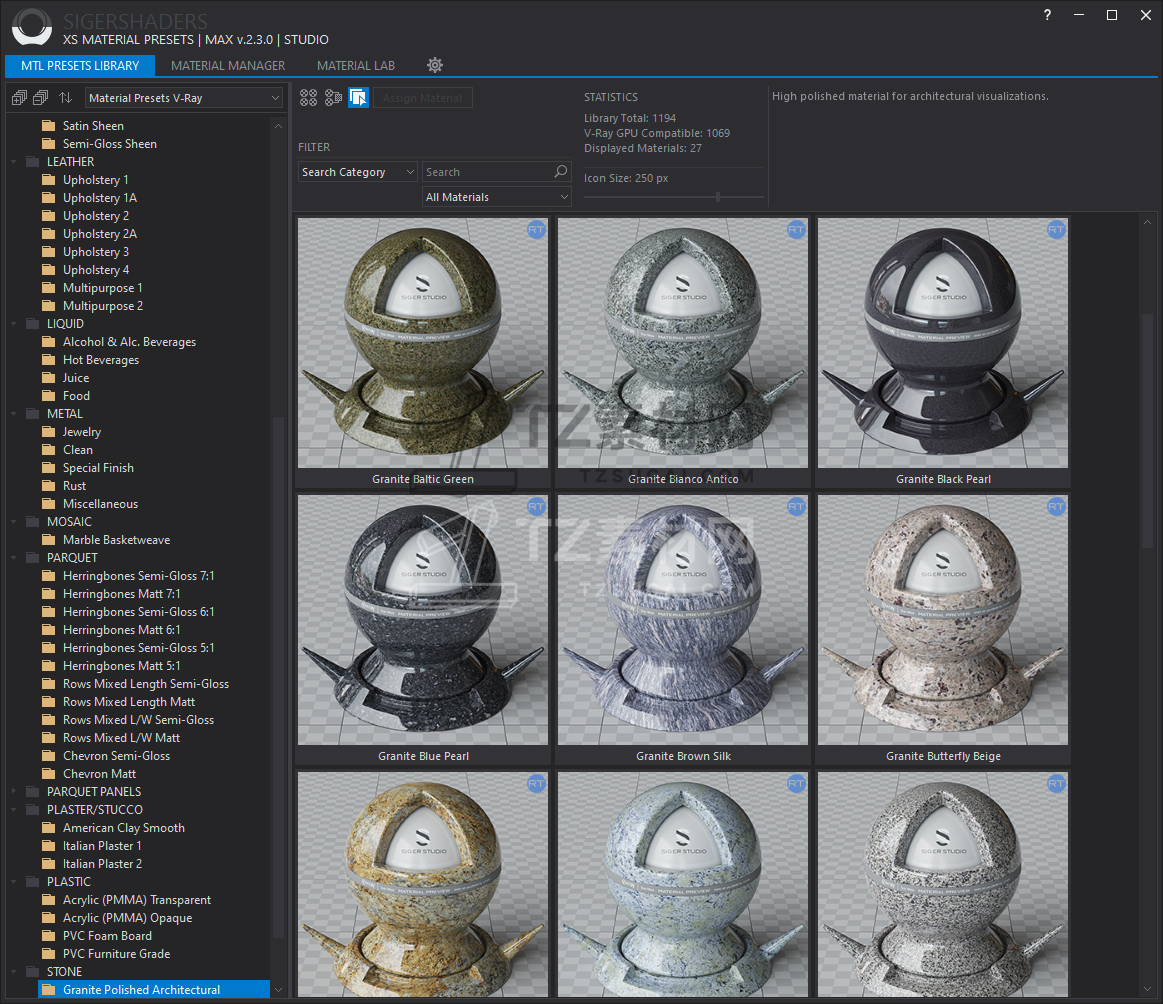Collapse the STONE category
The width and height of the screenshot is (1163, 1004).
pyautogui.click(x=13, y=972)
